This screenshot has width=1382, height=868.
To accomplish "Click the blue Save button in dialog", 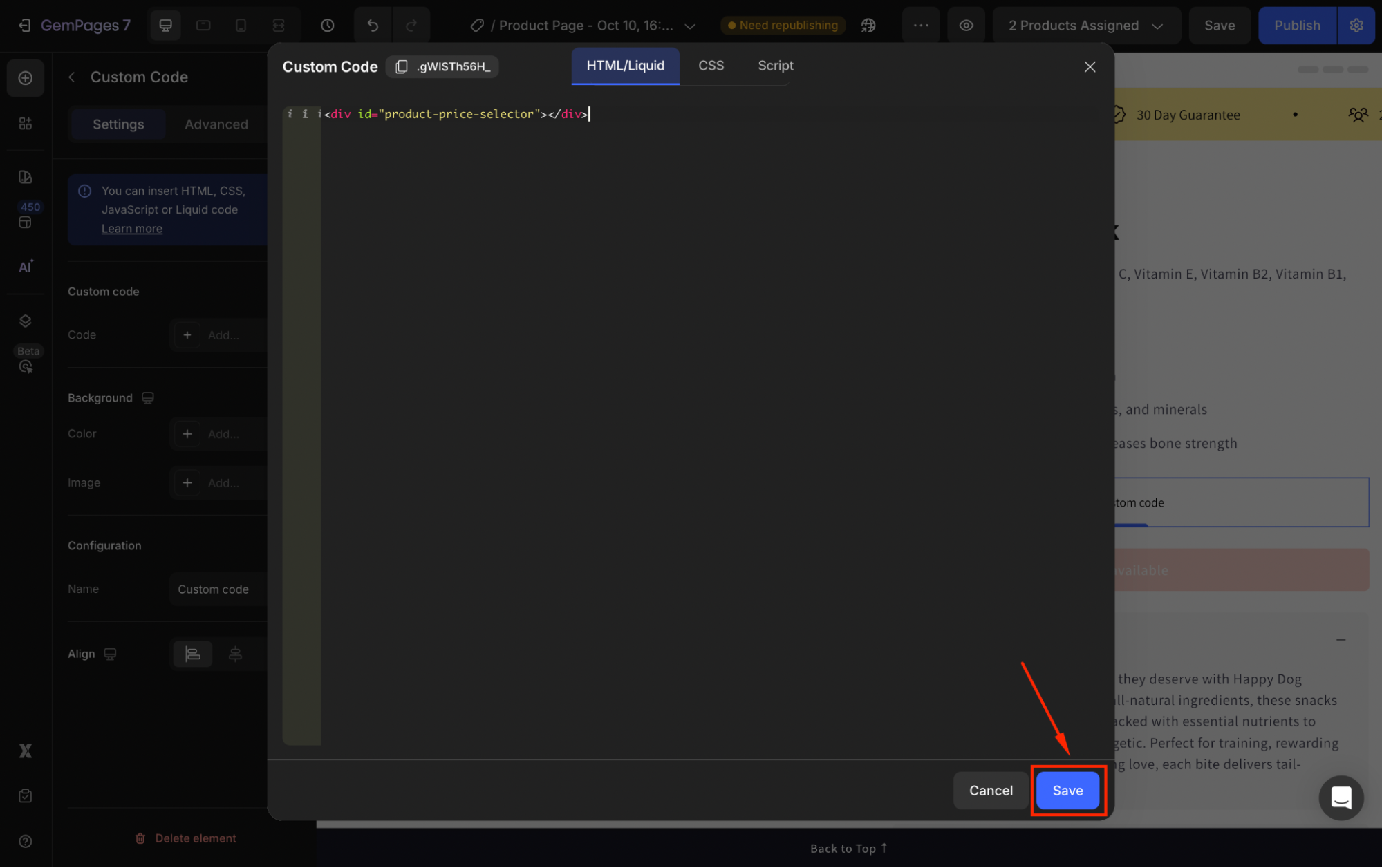I will point(1067,791).
